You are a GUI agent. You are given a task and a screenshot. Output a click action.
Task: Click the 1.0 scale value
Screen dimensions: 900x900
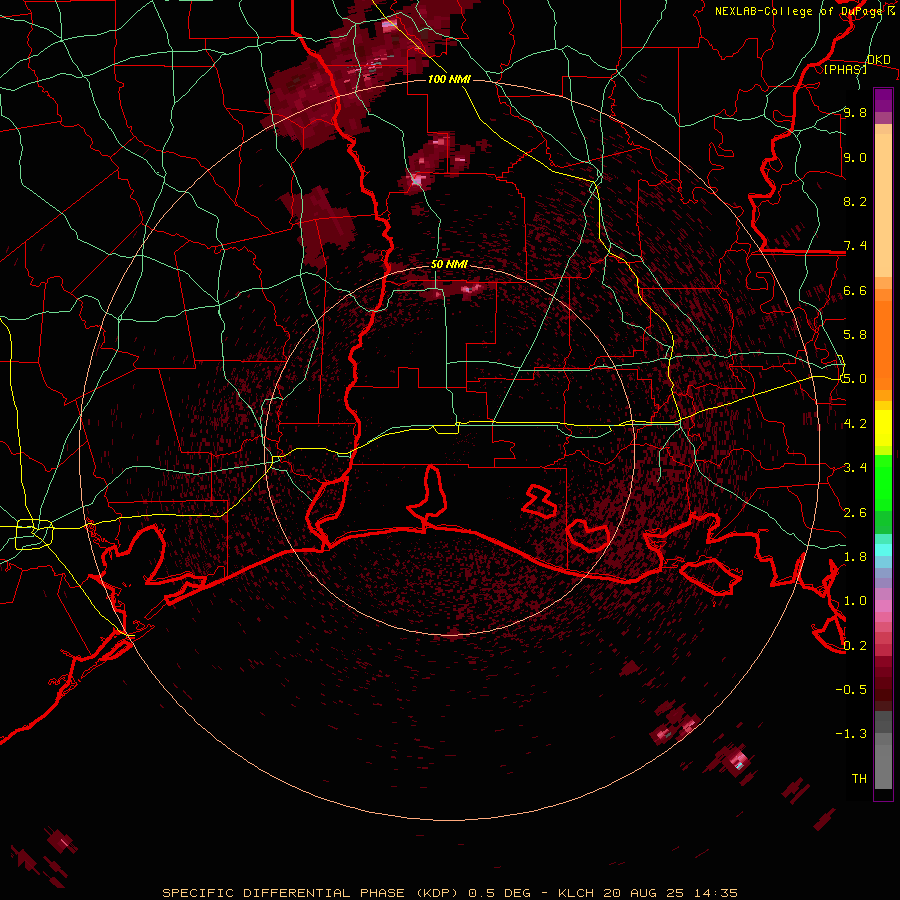point(855,601)
